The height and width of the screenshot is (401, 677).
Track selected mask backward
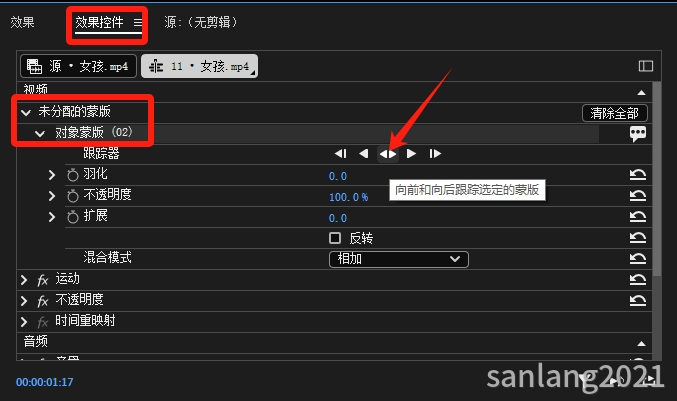click(364, 154)
